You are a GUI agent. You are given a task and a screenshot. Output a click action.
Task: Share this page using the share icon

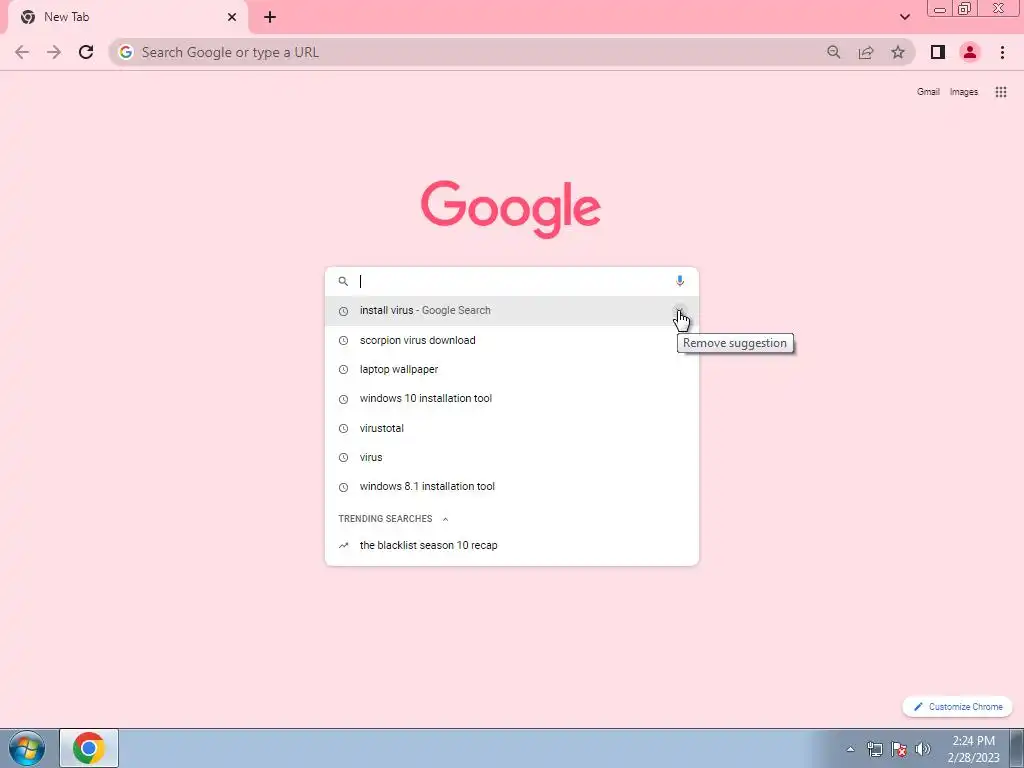point(866,52)
